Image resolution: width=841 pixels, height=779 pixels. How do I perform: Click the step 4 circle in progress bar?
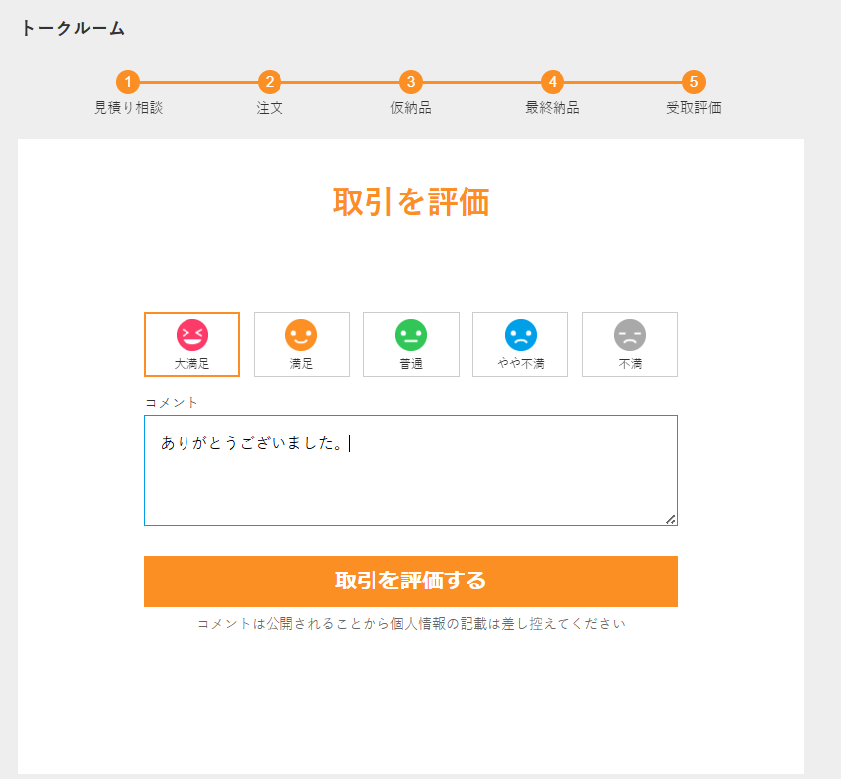click(x=552, y=82)
